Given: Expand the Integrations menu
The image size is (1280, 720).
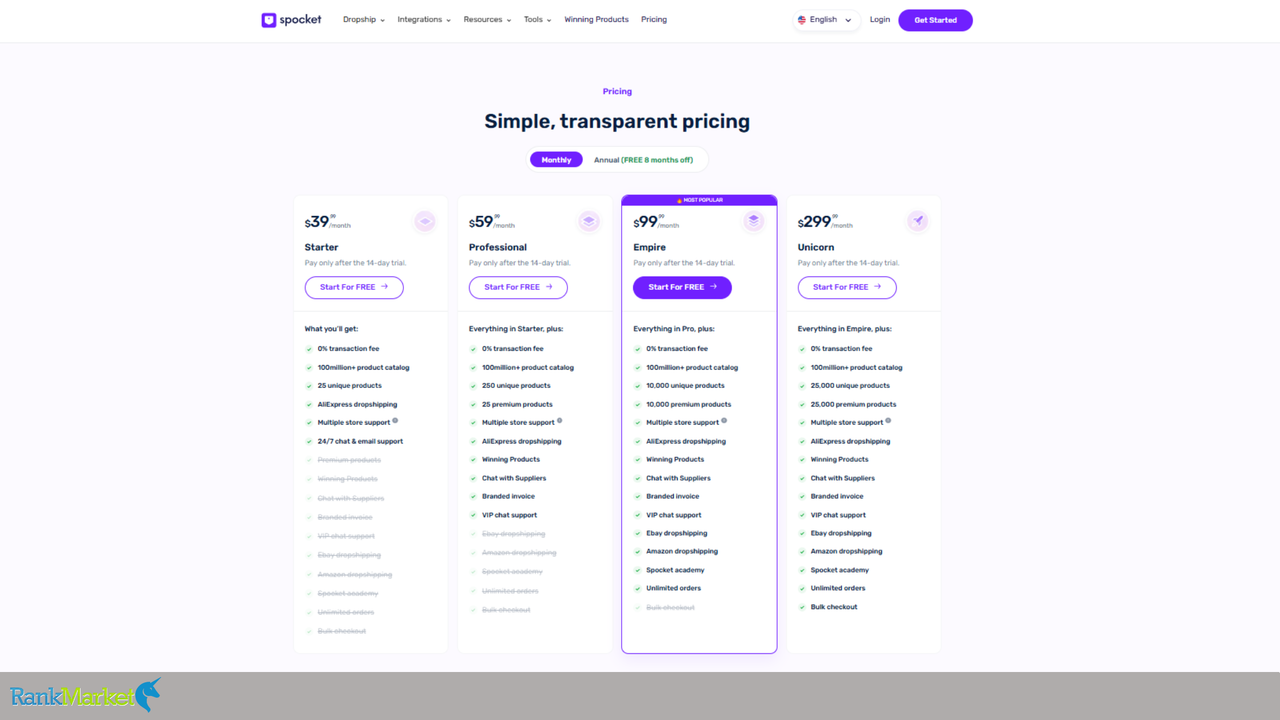Looking at the screenshot, I should coord(424,20).
